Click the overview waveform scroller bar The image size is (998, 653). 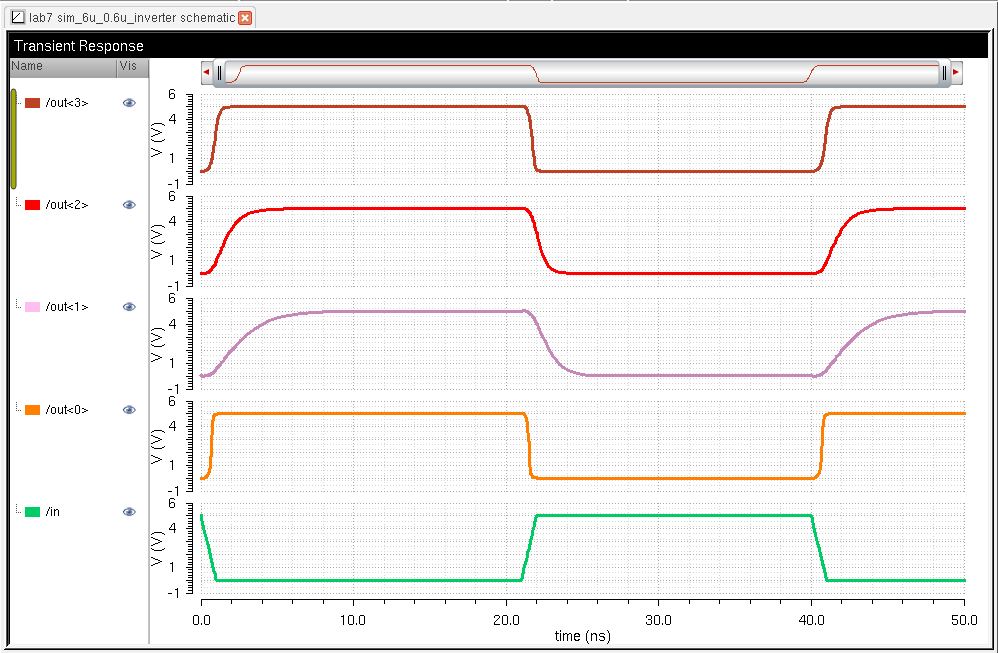(x=582, y=73)
